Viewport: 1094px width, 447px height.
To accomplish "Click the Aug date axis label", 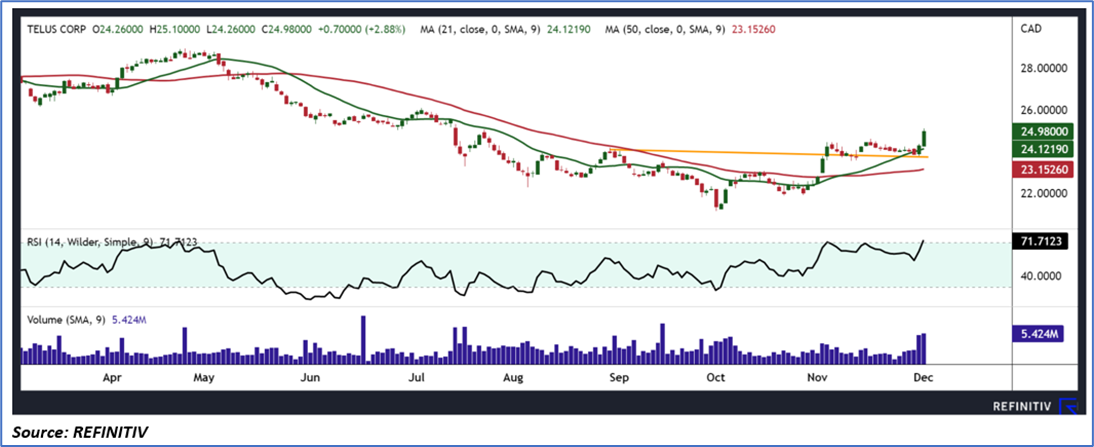I will point(514,377).
